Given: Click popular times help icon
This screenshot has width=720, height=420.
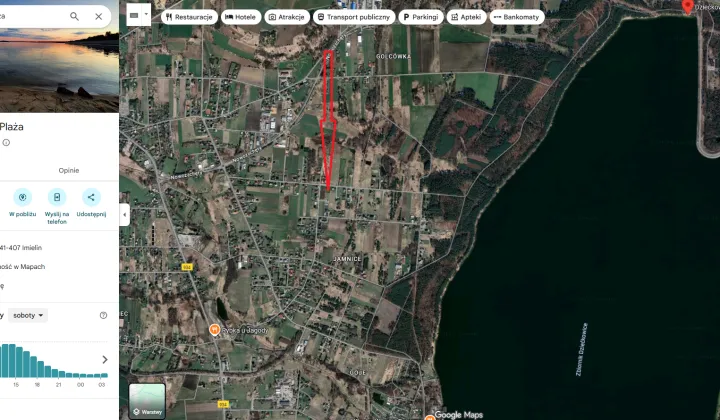Looking at the screenshot, I should coord(103,315).
